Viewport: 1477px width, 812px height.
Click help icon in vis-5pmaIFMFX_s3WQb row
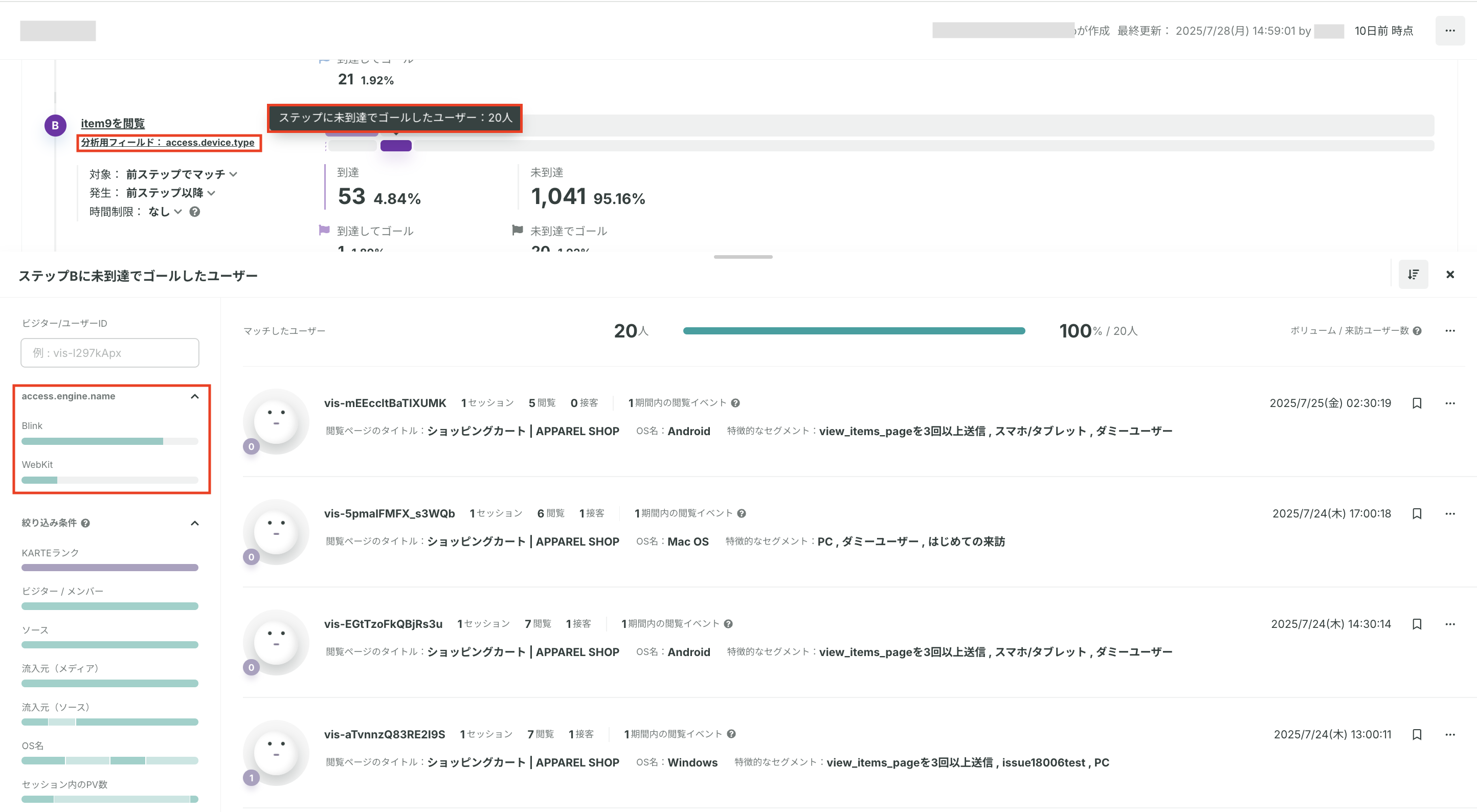(x=742, y=514)
